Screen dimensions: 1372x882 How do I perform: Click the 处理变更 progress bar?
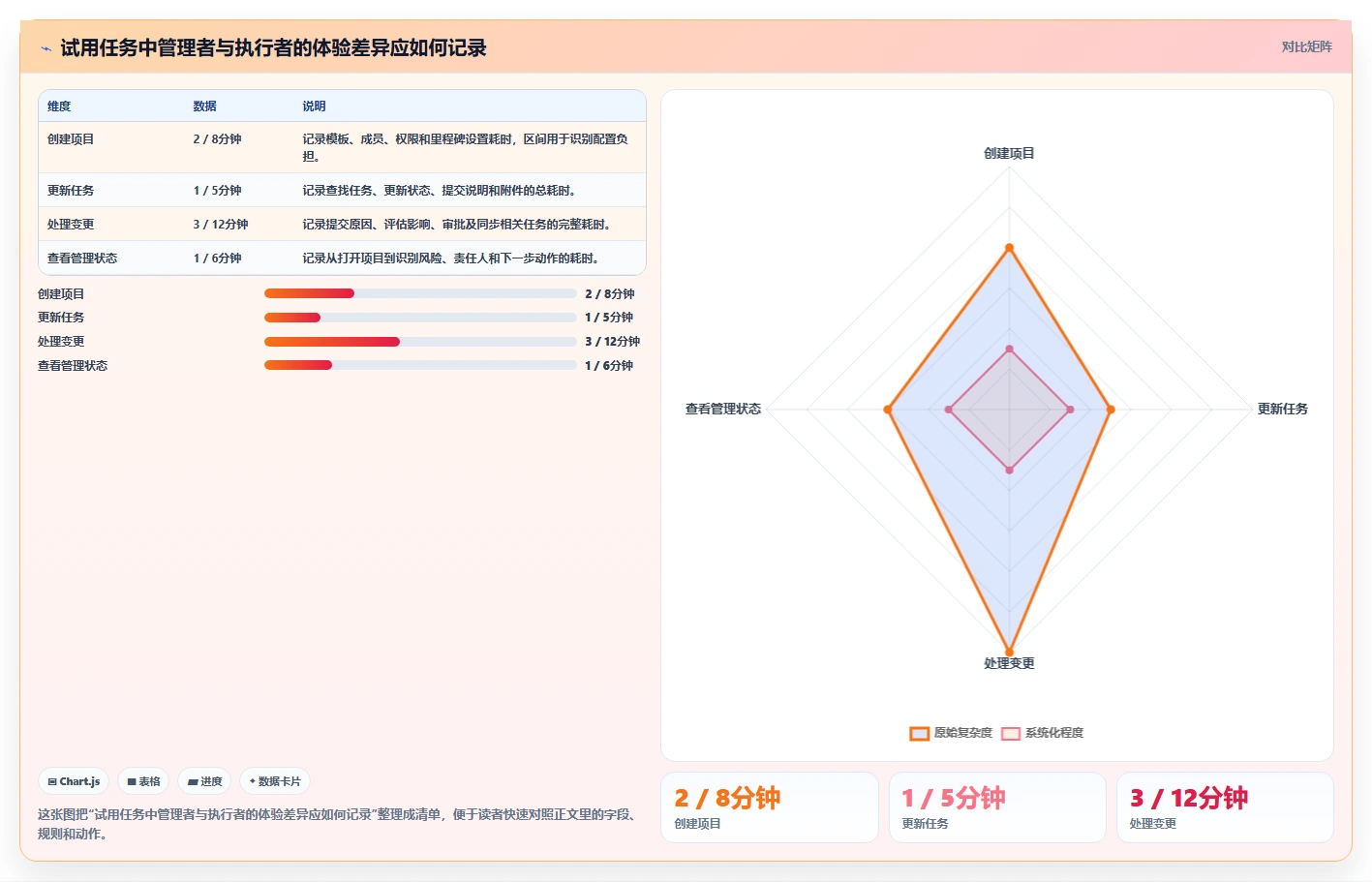pyautogui.click(x=420, y=342)
